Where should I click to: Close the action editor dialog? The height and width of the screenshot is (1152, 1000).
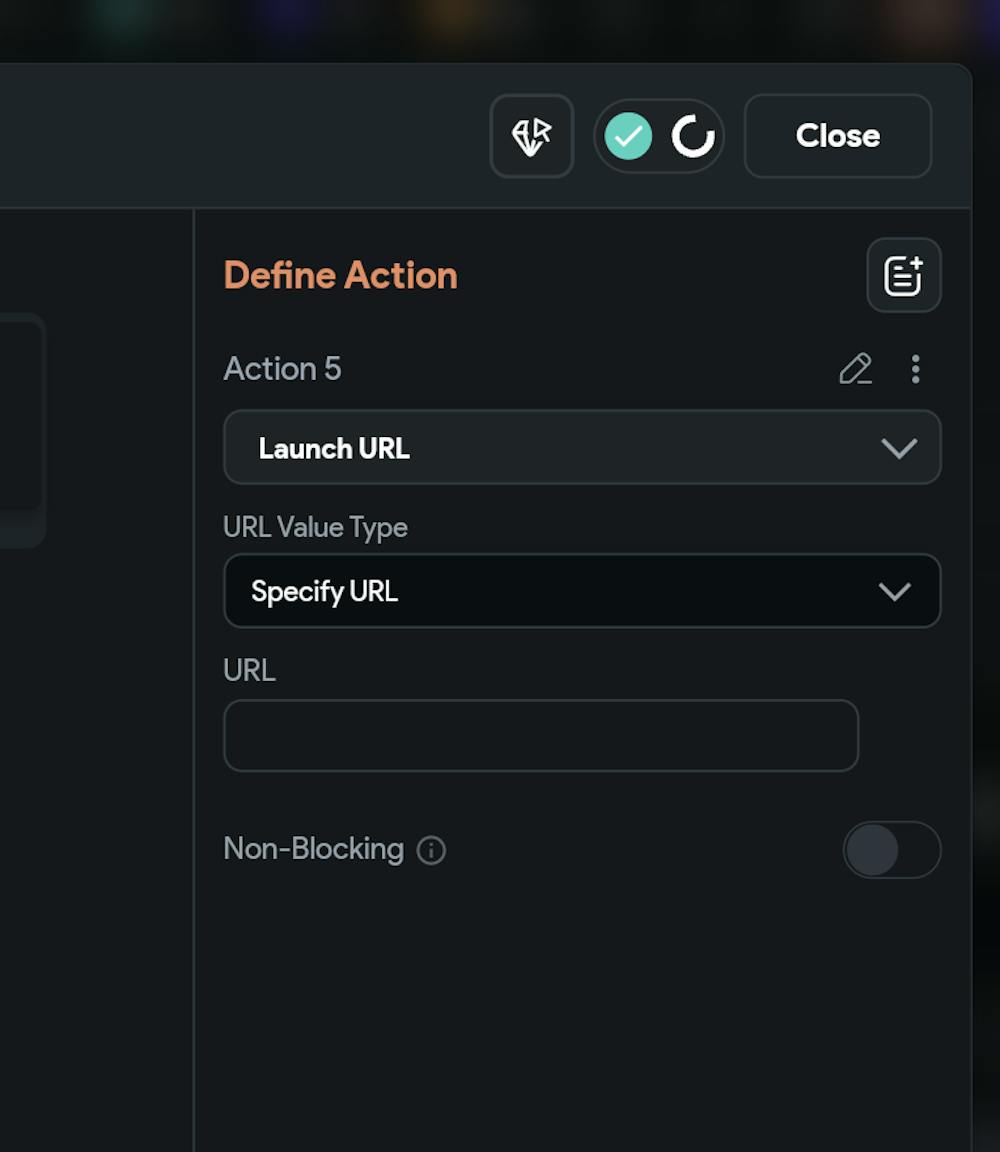click(x=838, y=136)
